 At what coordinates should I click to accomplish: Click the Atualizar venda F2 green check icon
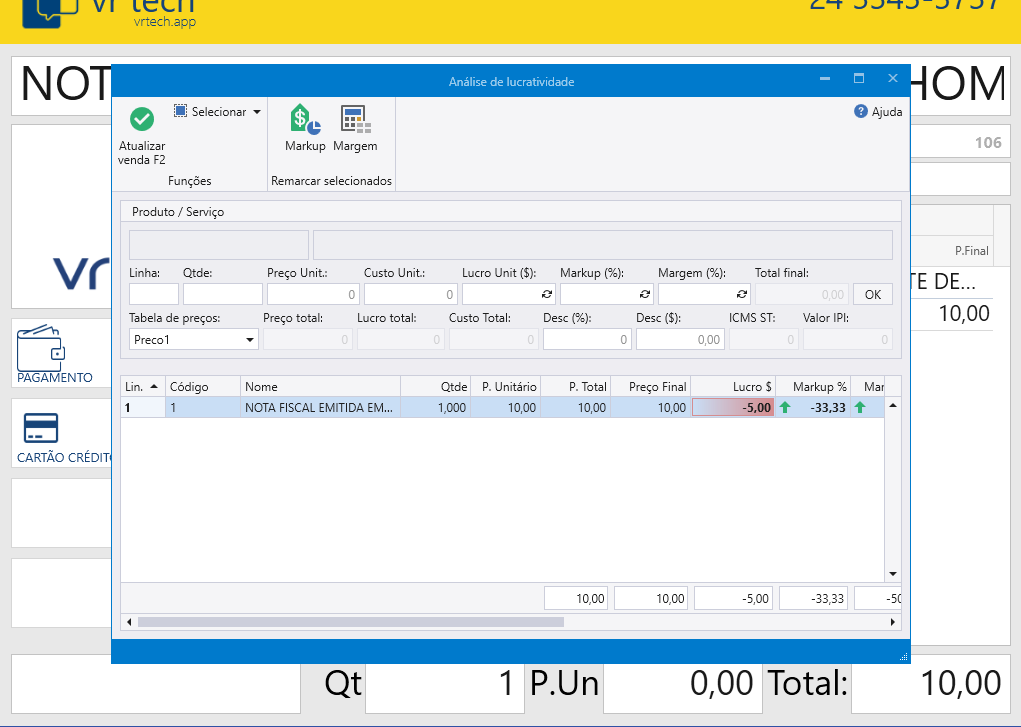[x=142, y=119]
